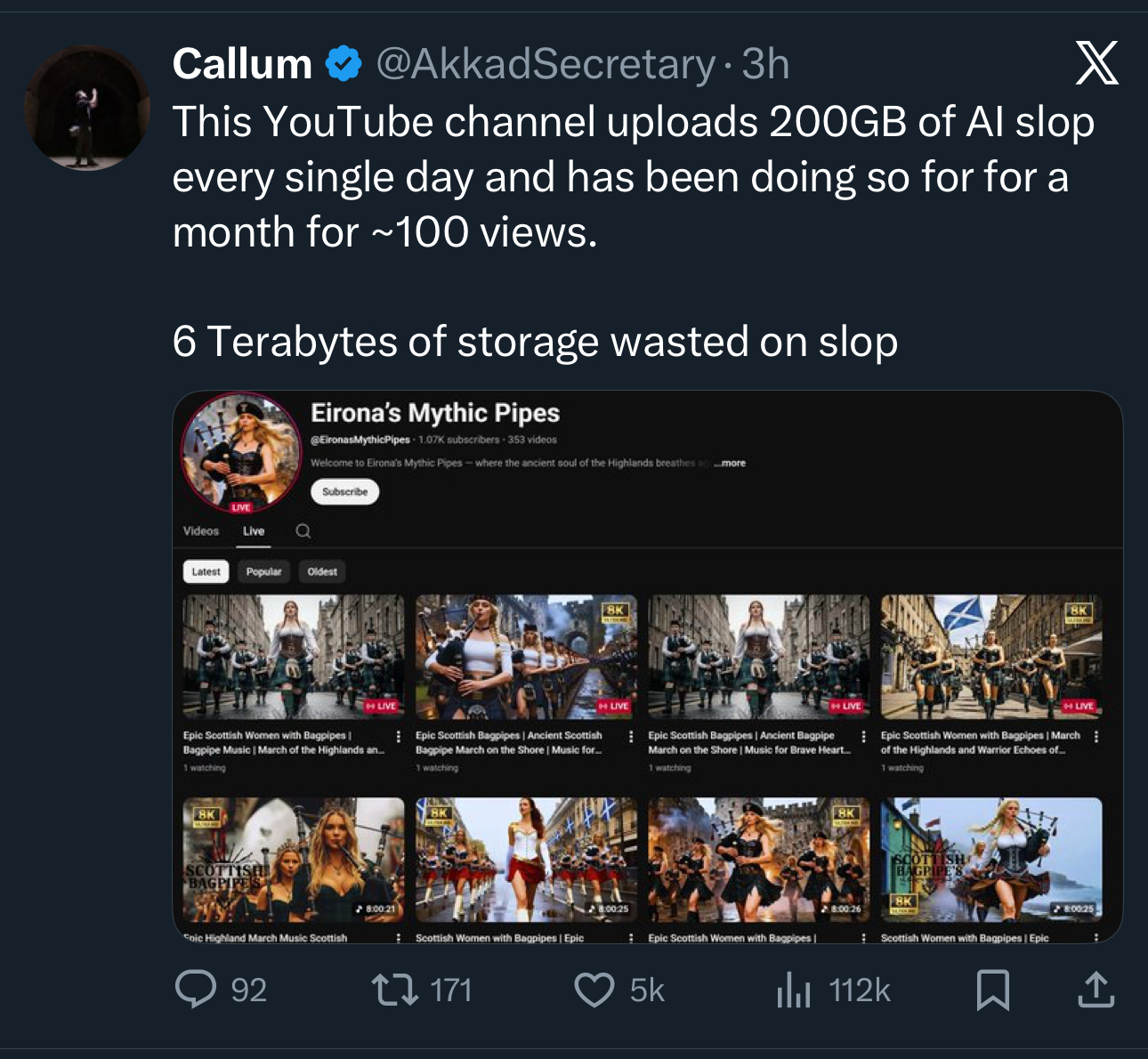This screenshot has width=1148, height=1059.
Task: Select the Popular filter chip
Action: [x=264, y=571]
